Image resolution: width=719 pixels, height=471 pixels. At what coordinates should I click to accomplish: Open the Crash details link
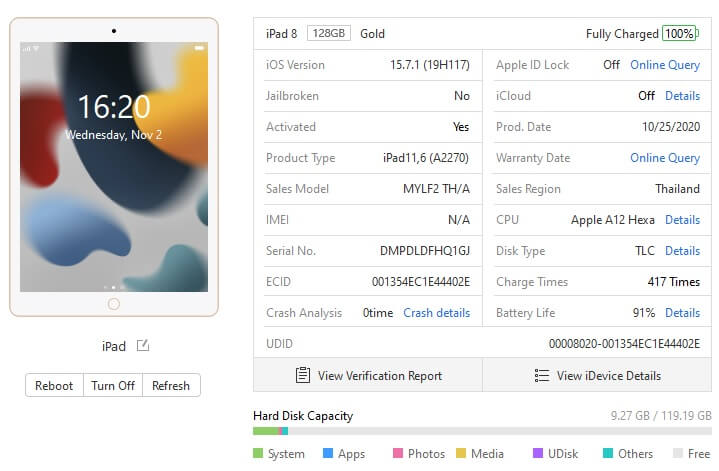coord(436,313)
